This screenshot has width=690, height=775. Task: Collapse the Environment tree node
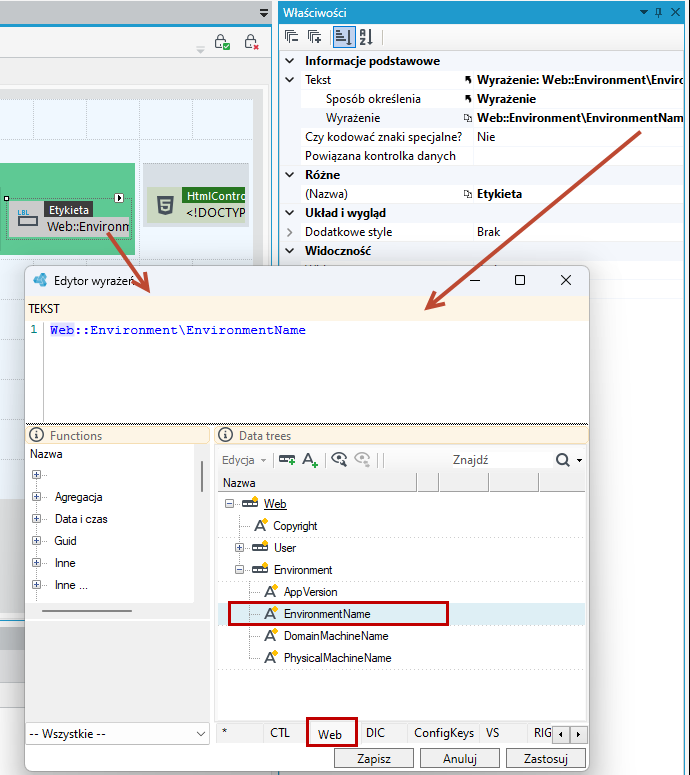[x=239, y=569]
